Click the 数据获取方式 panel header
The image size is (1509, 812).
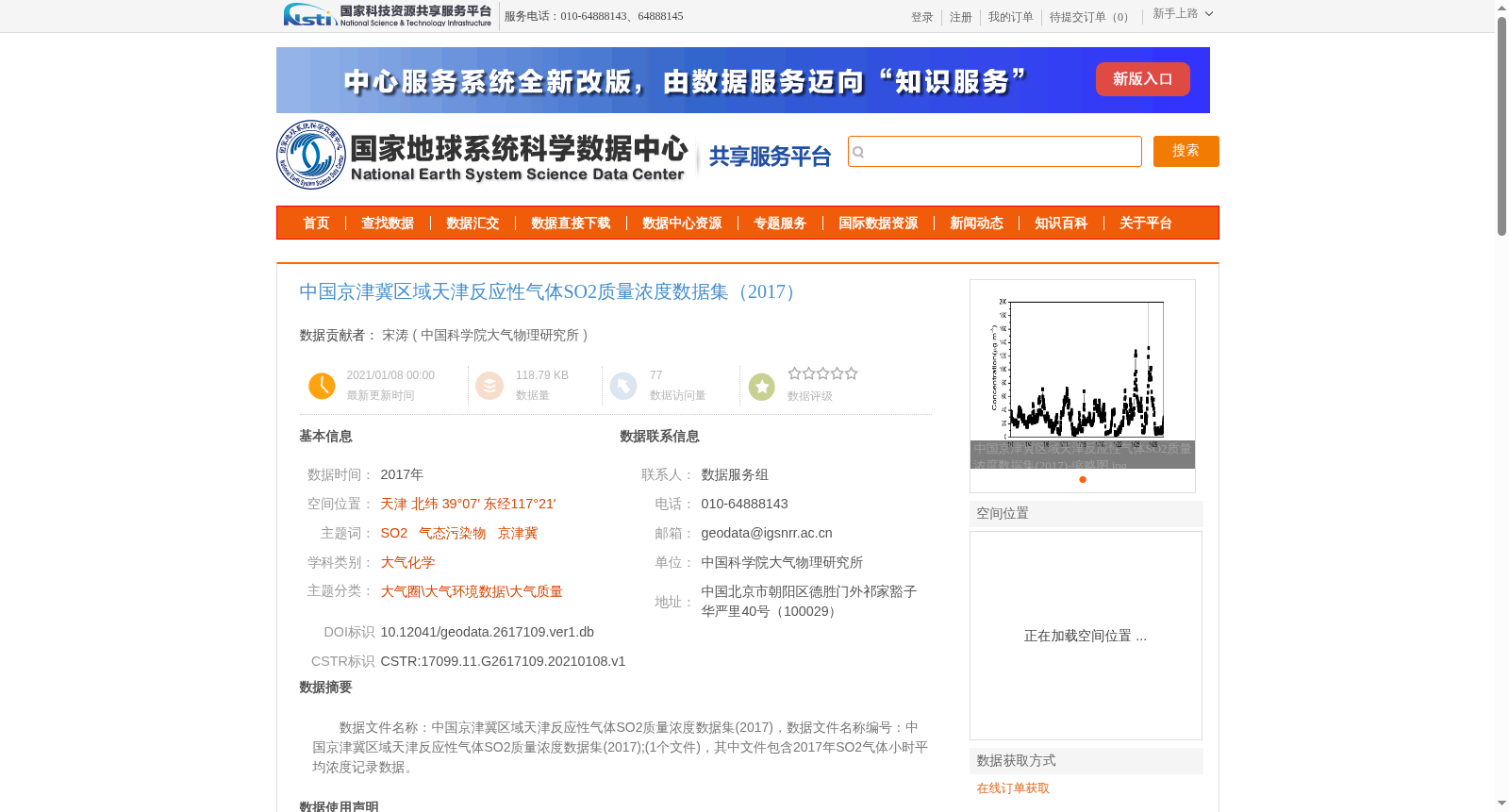[x=1086, y=761]
